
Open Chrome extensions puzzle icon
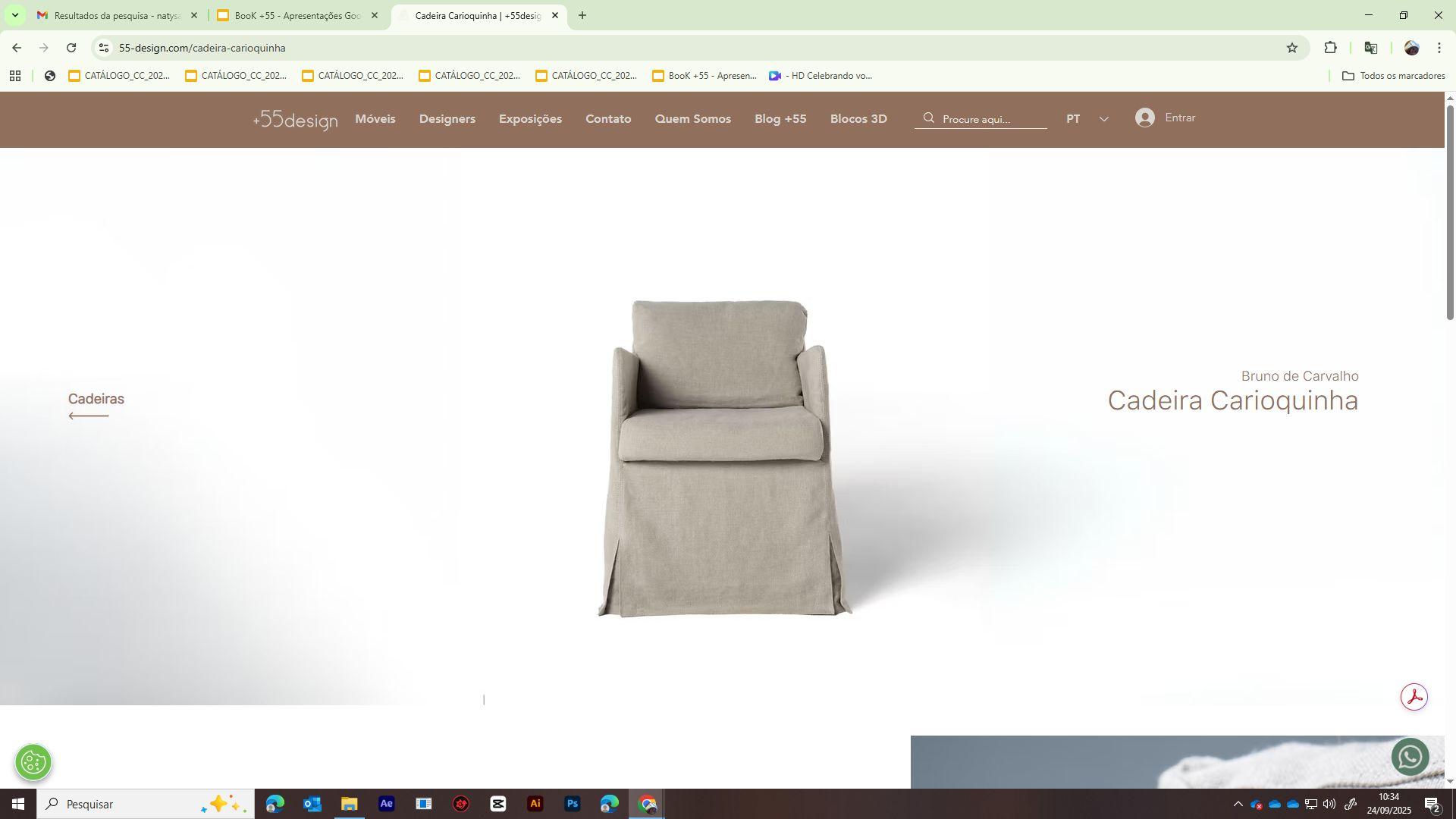(x=1330, y=48)
